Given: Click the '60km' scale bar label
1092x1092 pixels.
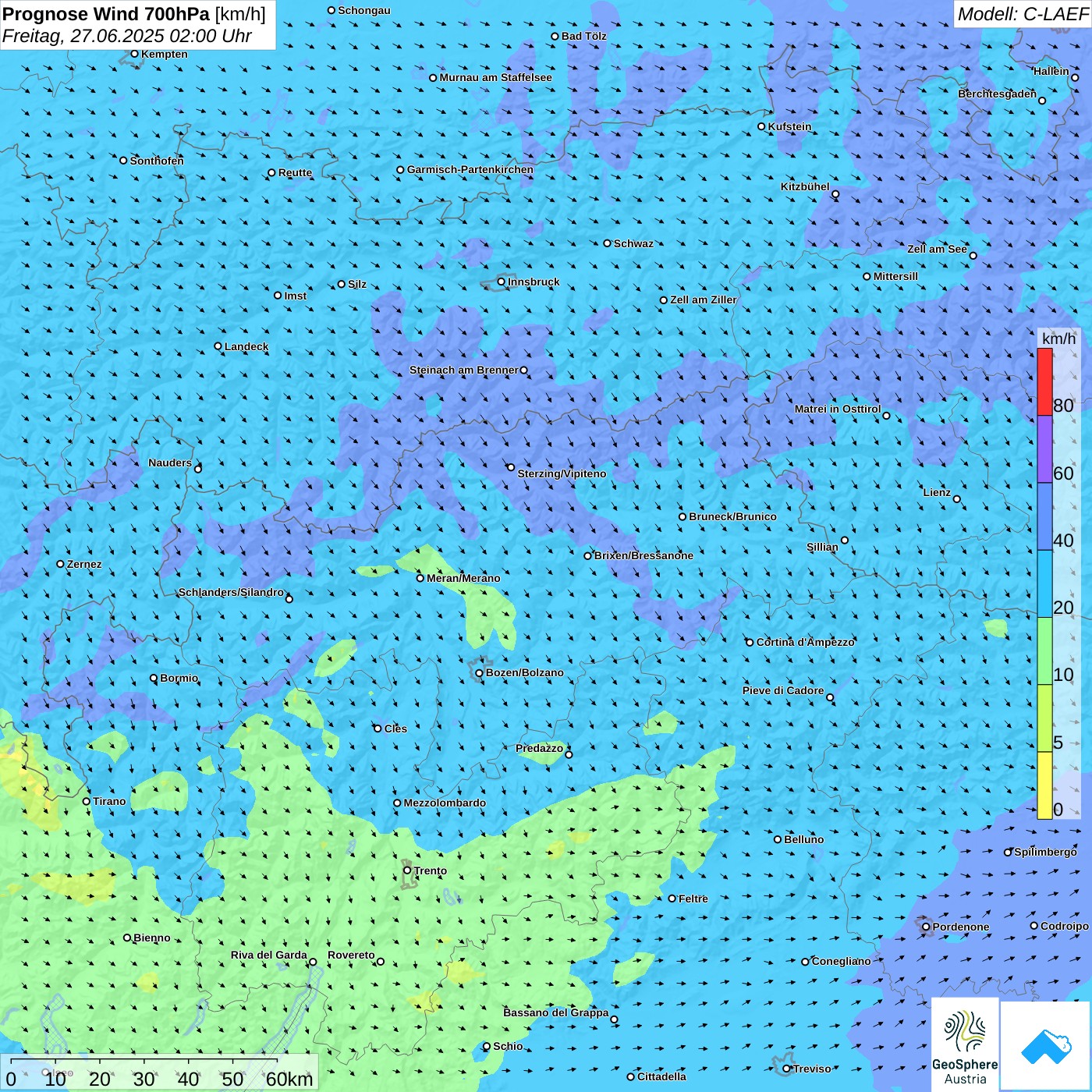Looking at the screenshot, I should [x=289, y=1079].
